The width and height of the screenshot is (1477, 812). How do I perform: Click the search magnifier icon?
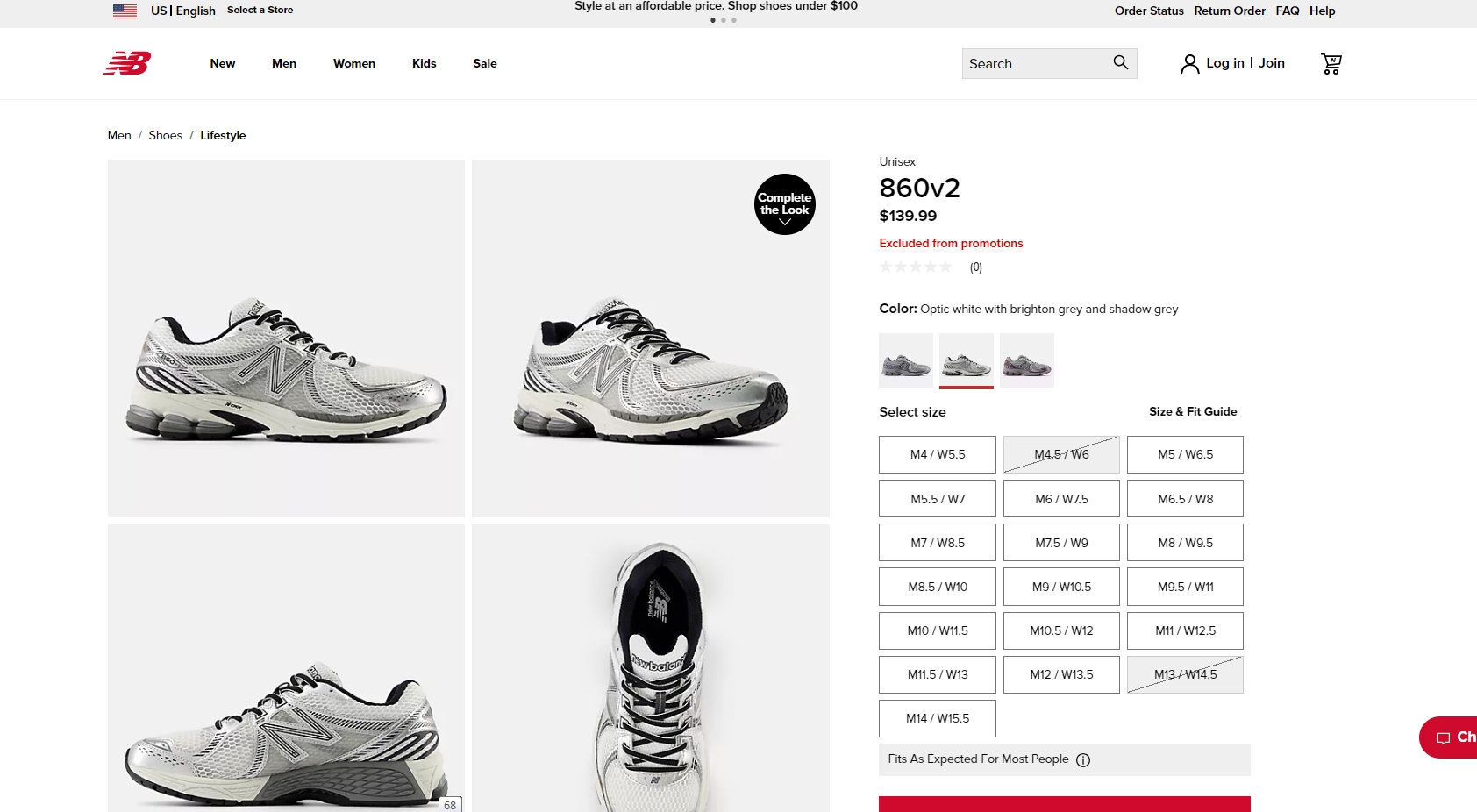(x=1120, y=63)
